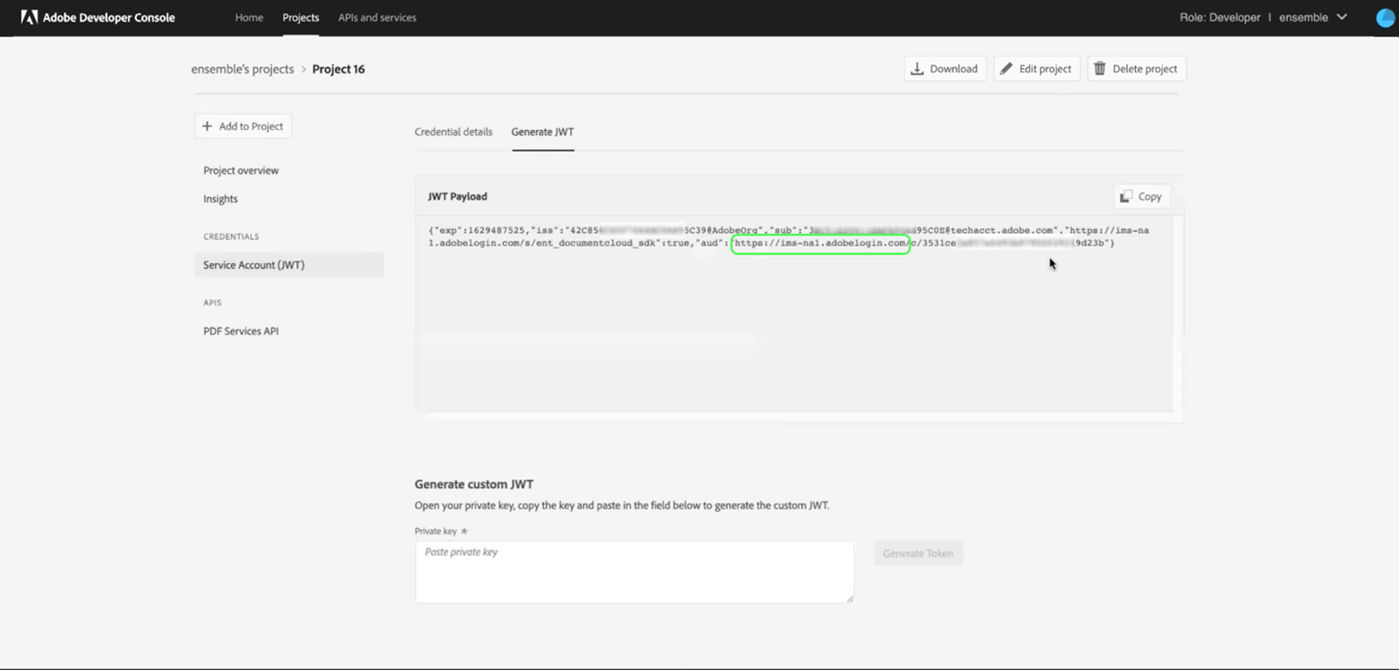The image size is (1399, 670).
Task: Click the Edit project button
Action: pos(1036,69)
